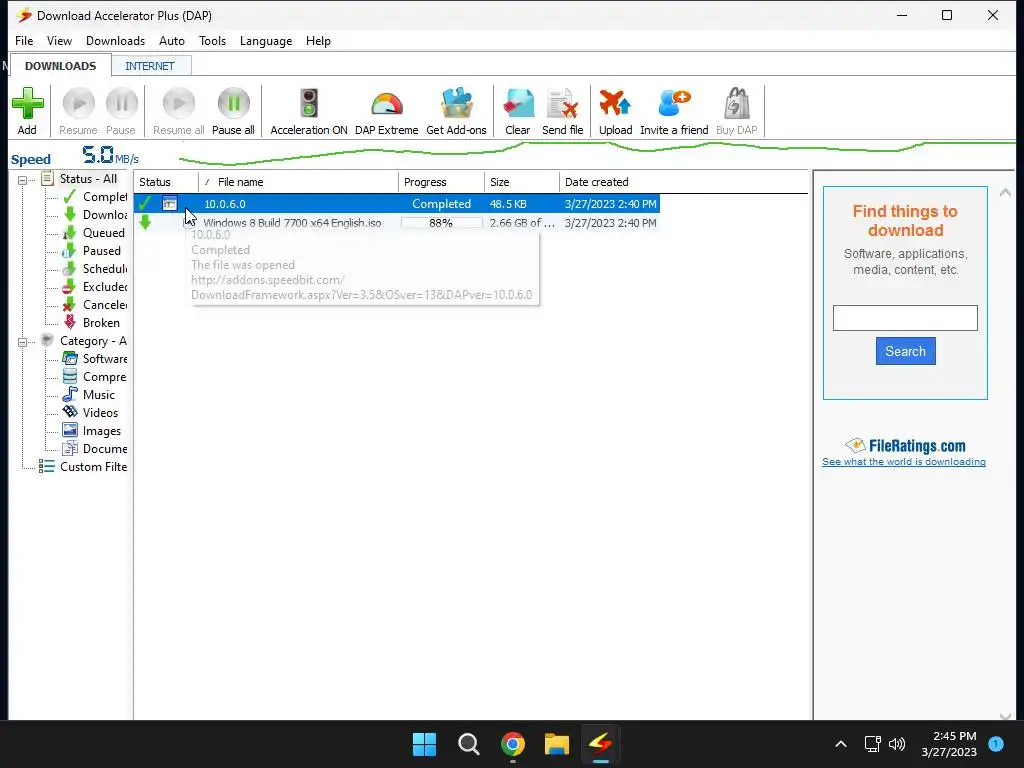Open the Downloads menu

(x=116, y=40)
